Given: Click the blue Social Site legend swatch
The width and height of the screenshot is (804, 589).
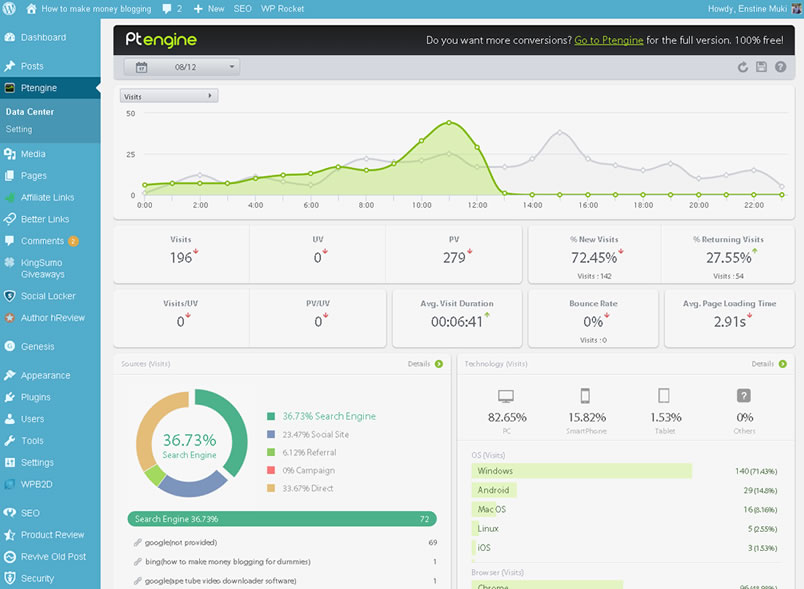Looking at the screenshot, I should click(x=271, y=434).
